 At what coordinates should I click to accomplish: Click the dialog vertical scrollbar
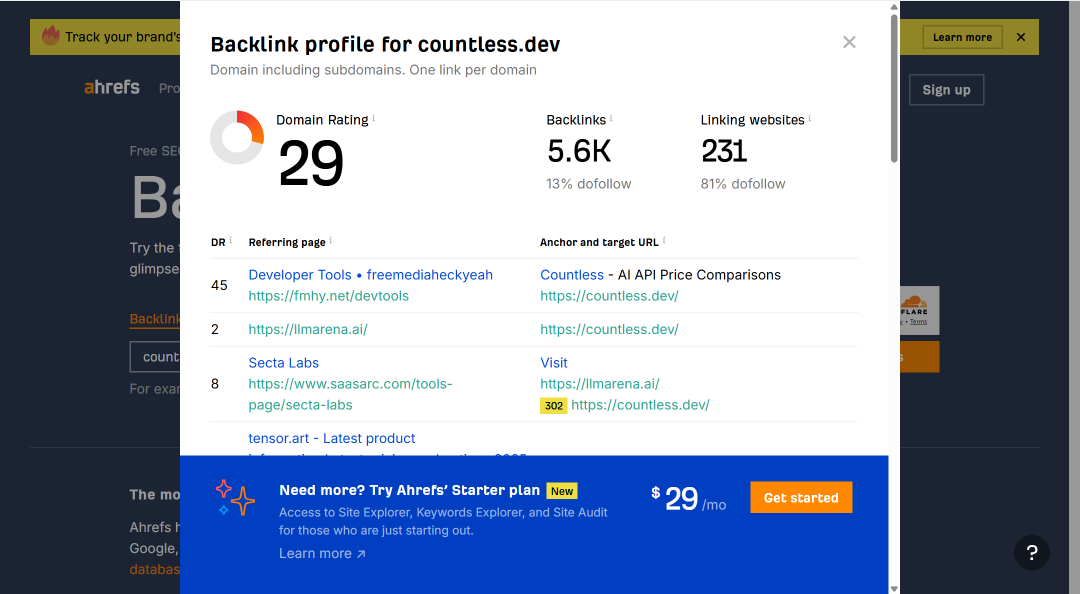point(894,88)
